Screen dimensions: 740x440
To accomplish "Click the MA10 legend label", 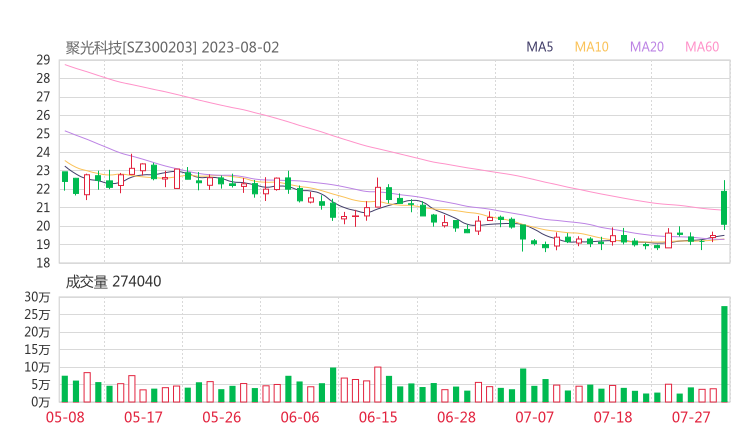I will point(591,47).
